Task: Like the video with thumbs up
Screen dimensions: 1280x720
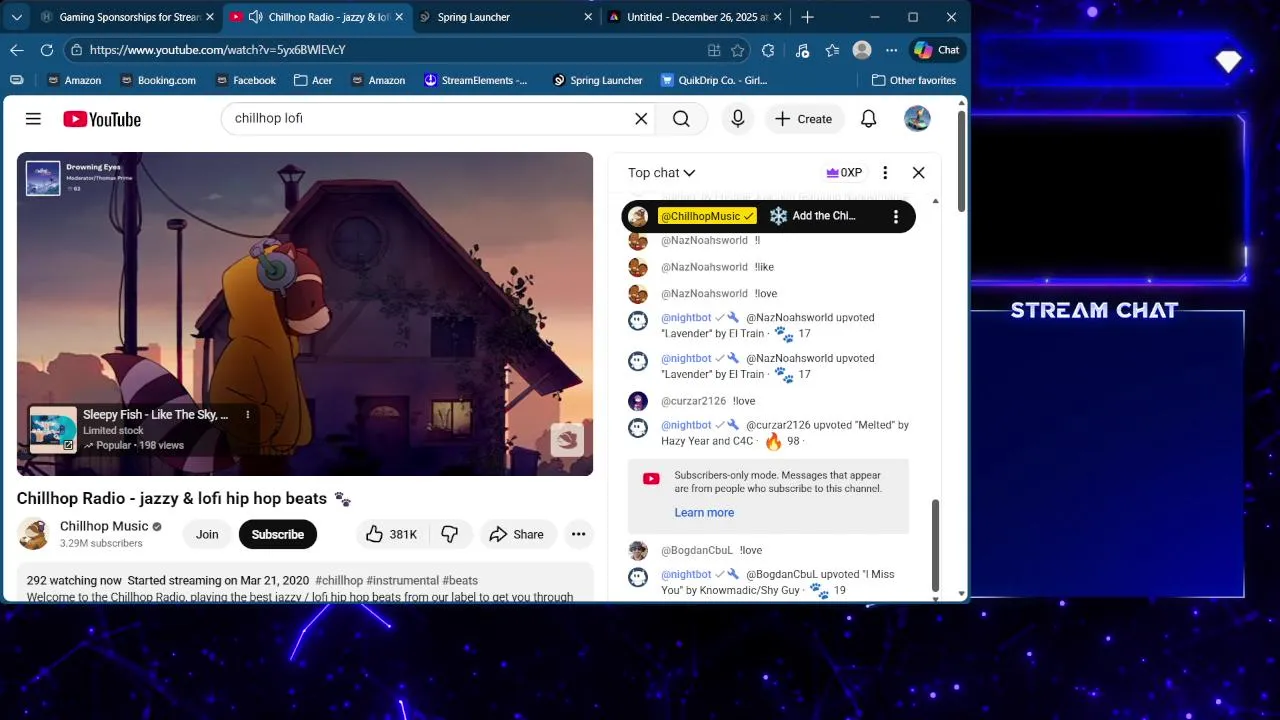Action: pyautogui.click(x=391, y=534)
